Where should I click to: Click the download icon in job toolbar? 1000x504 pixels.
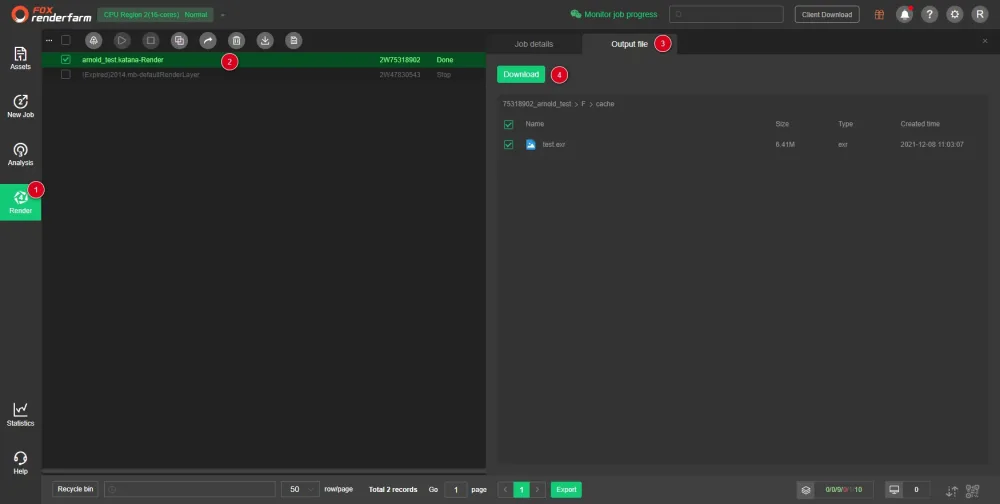pyautogui.click(x=265, y=40)
